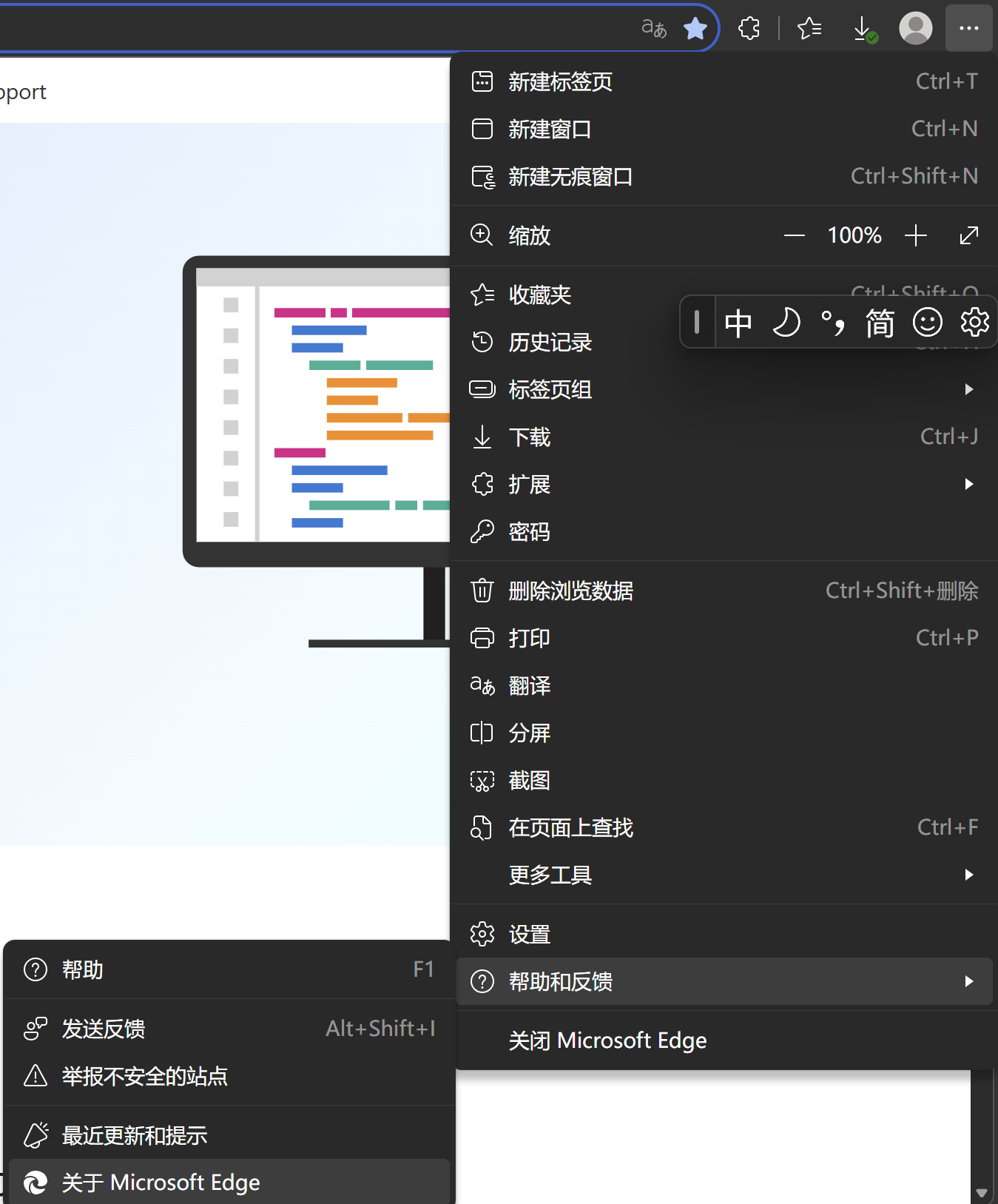Click the page scrollbar down arrow

[982, 1193]
